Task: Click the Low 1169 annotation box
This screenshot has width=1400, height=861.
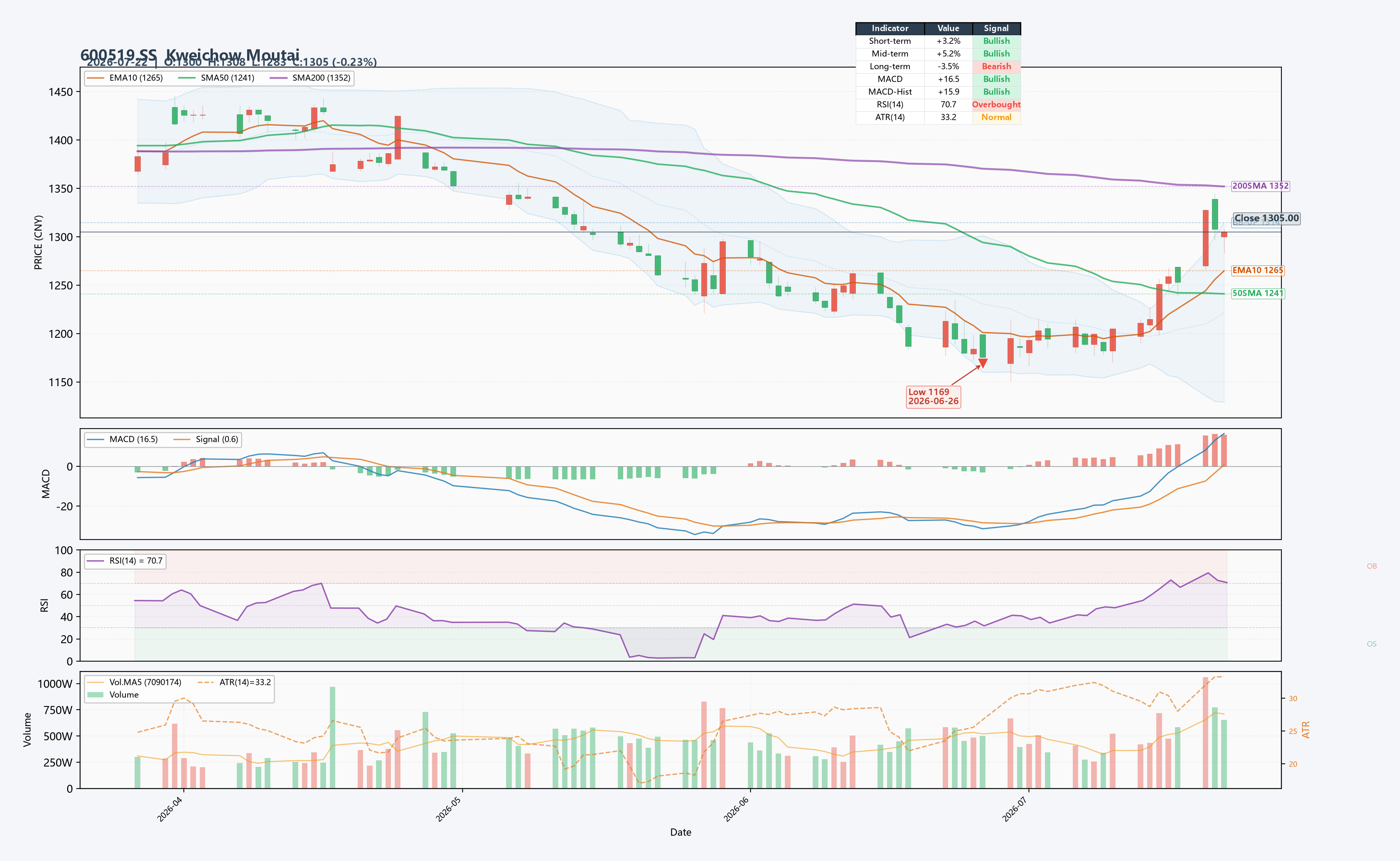Action: pos(933,397)
